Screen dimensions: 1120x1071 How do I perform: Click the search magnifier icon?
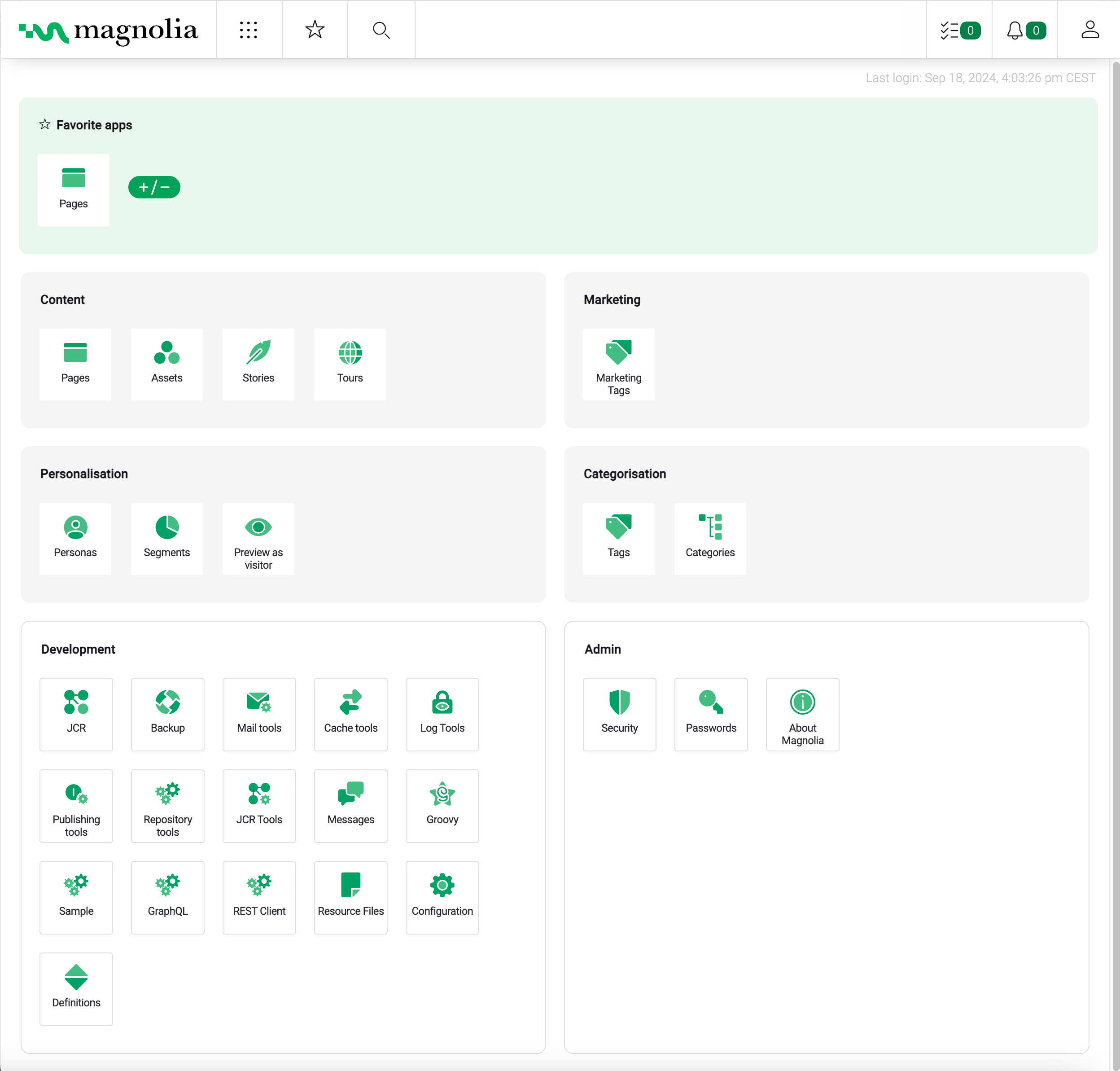coord(382,29)
